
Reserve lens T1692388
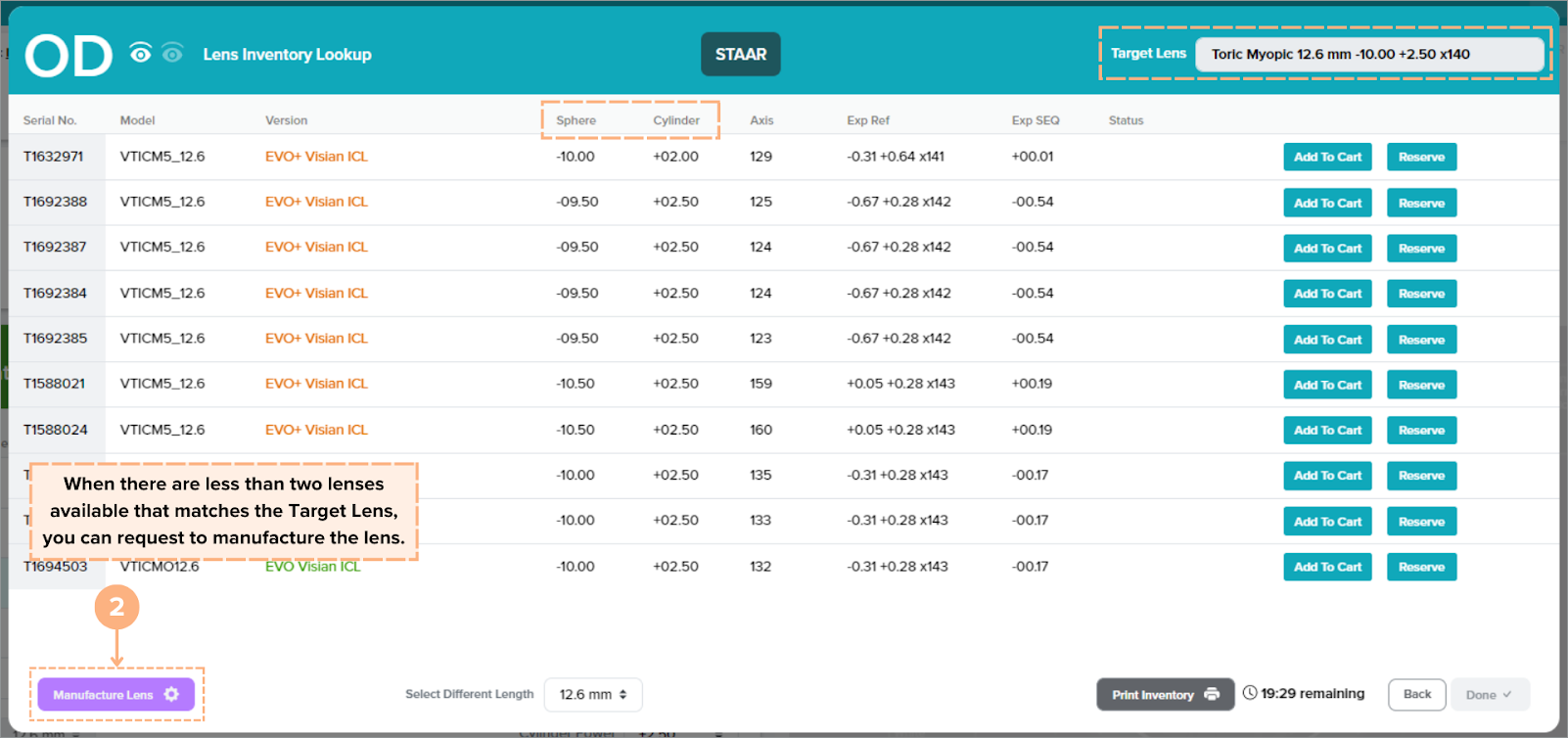click(1421, 203)
